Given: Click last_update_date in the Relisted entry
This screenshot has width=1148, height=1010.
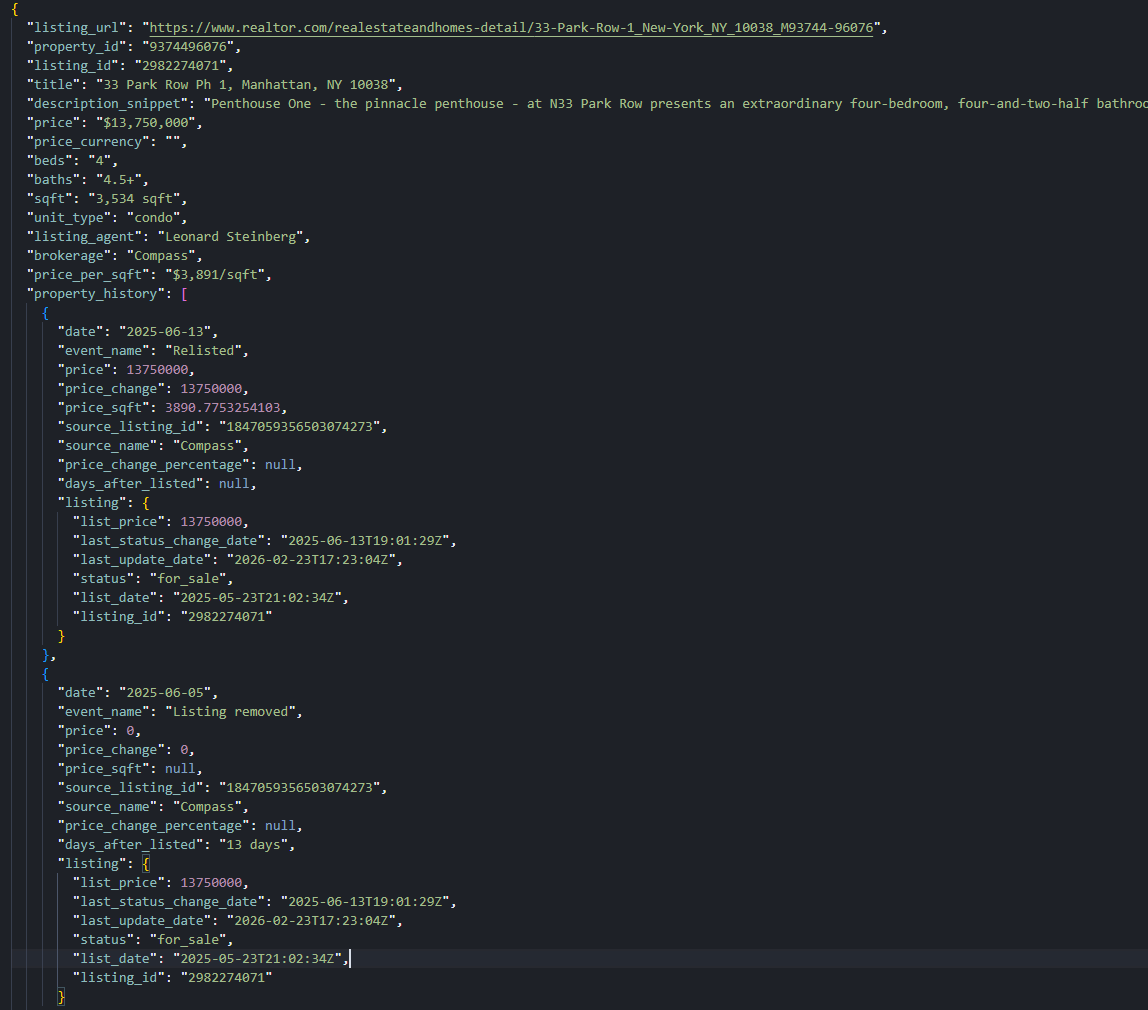Looking at the screenshot, I should coord(237,560).
